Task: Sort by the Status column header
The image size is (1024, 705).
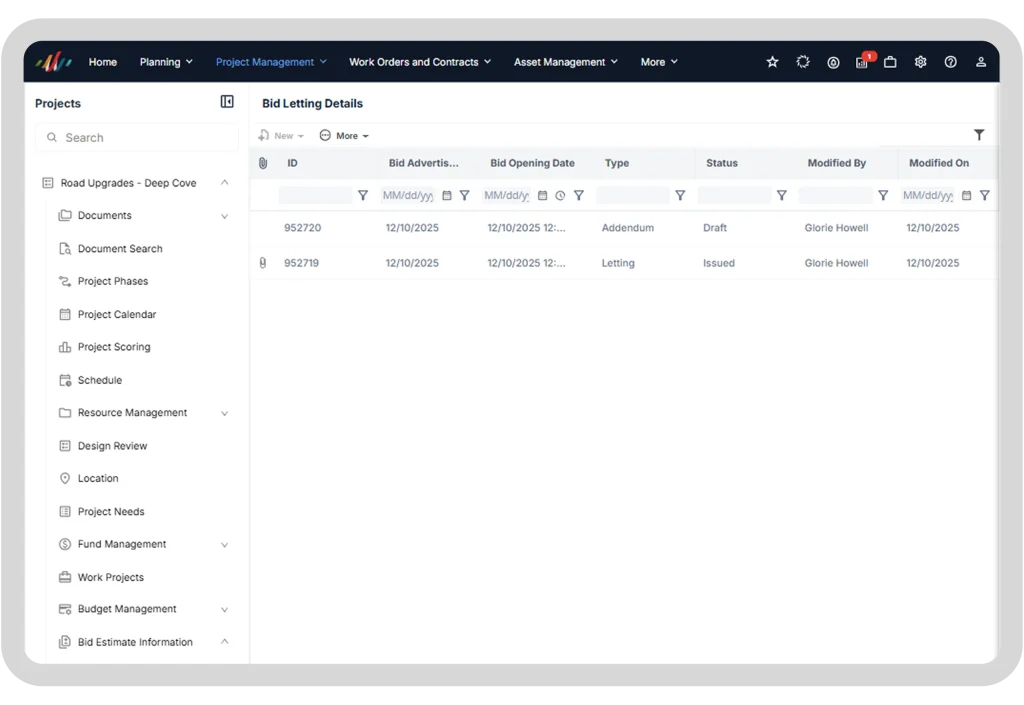Action: tap(722, 163)
